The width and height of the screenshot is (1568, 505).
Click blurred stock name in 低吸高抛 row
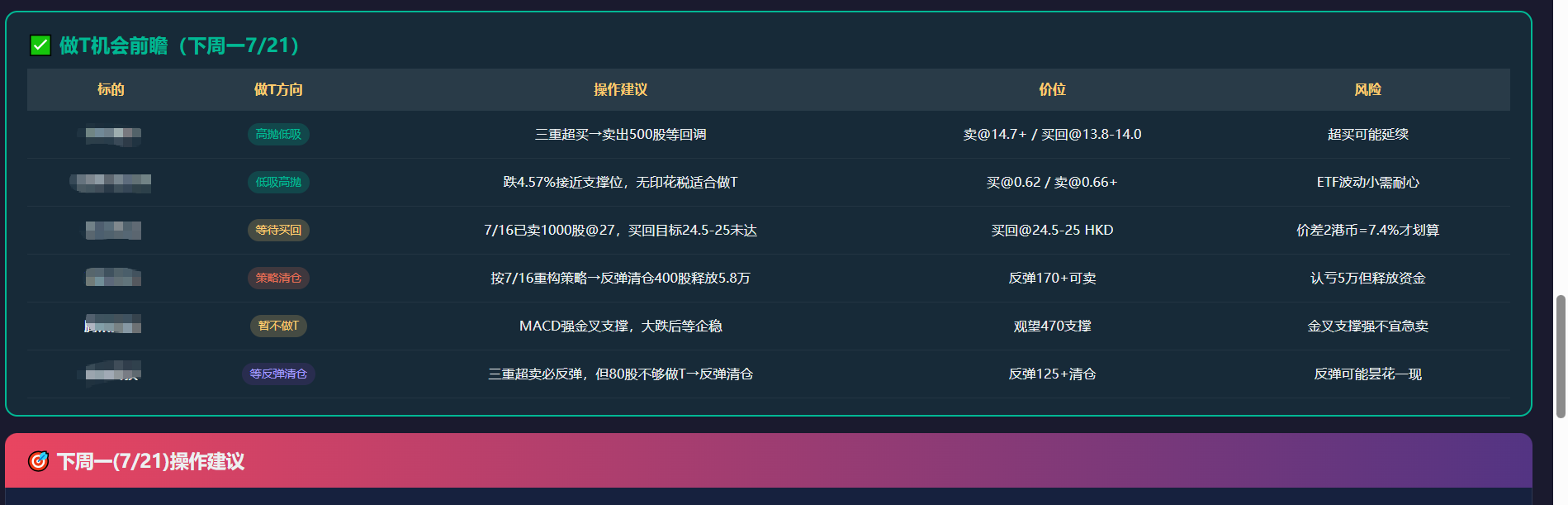[111, 182]
